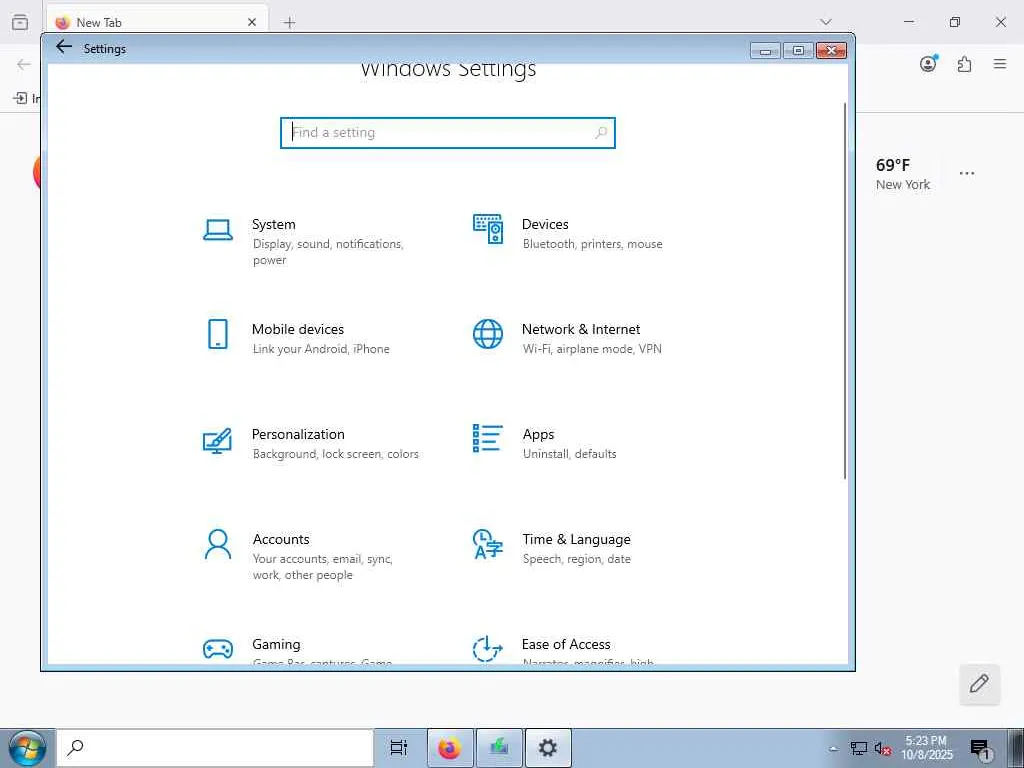Open the Ease of Access label
This screenshot has height=768, width=1024.
pos(566,645)
